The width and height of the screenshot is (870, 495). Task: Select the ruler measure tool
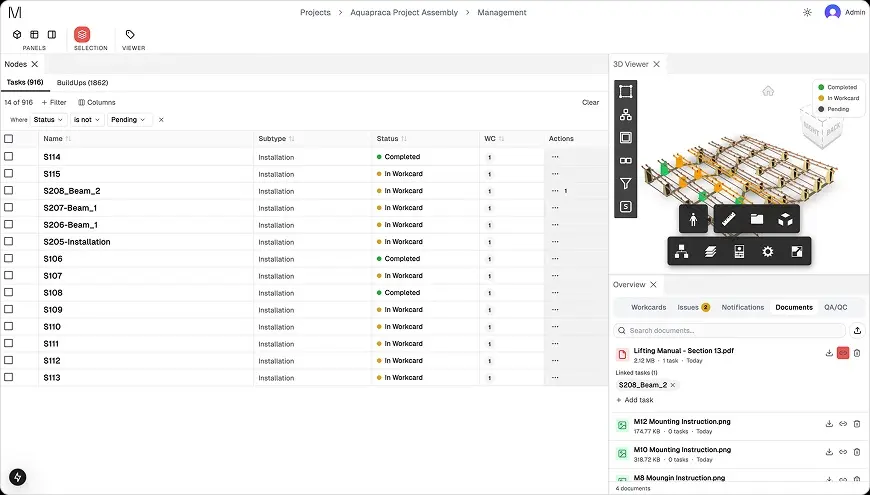(729, 220)
